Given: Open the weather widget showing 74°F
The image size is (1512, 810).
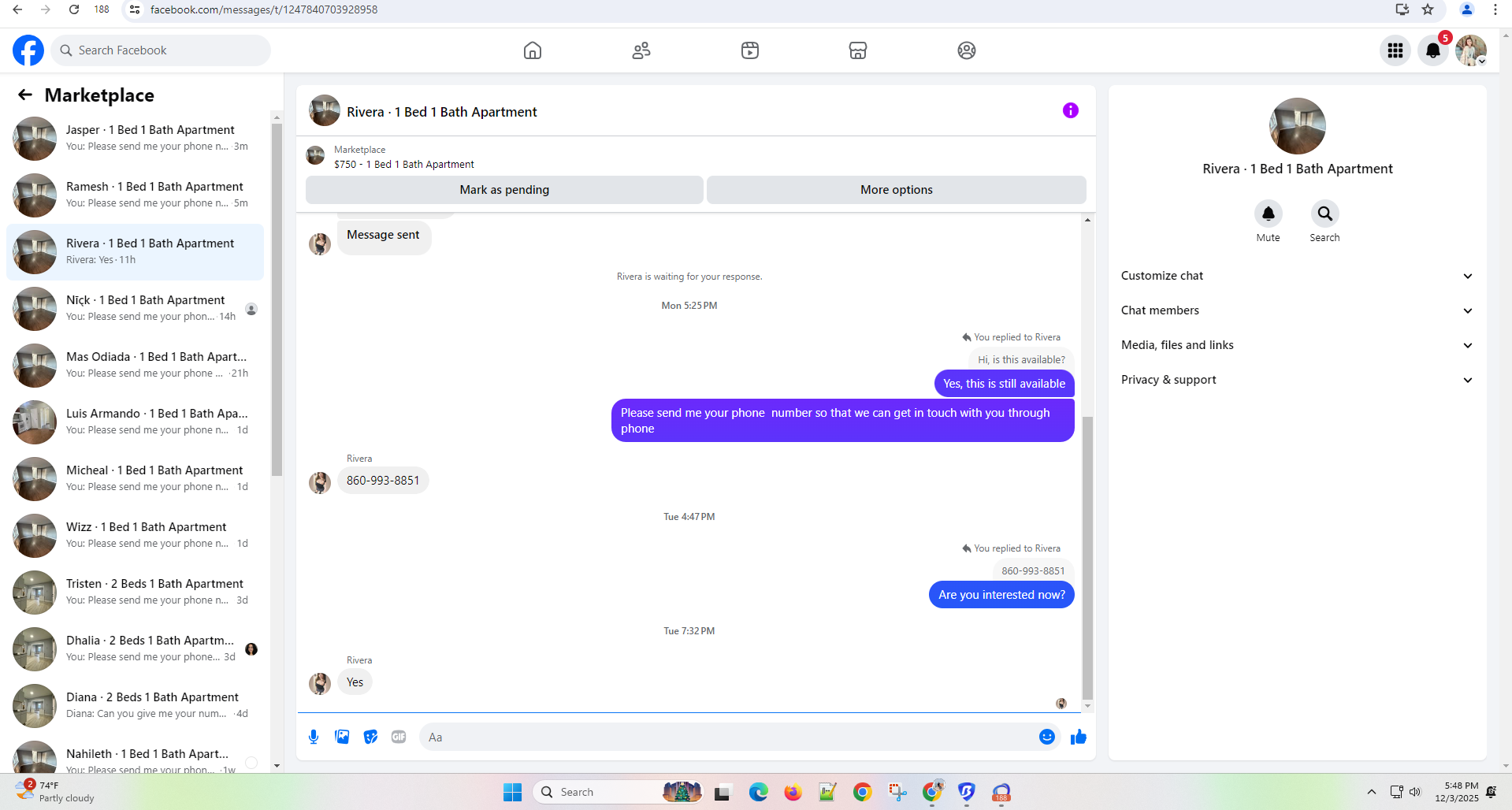Looking at the screenshot, I should click(54, 792).
